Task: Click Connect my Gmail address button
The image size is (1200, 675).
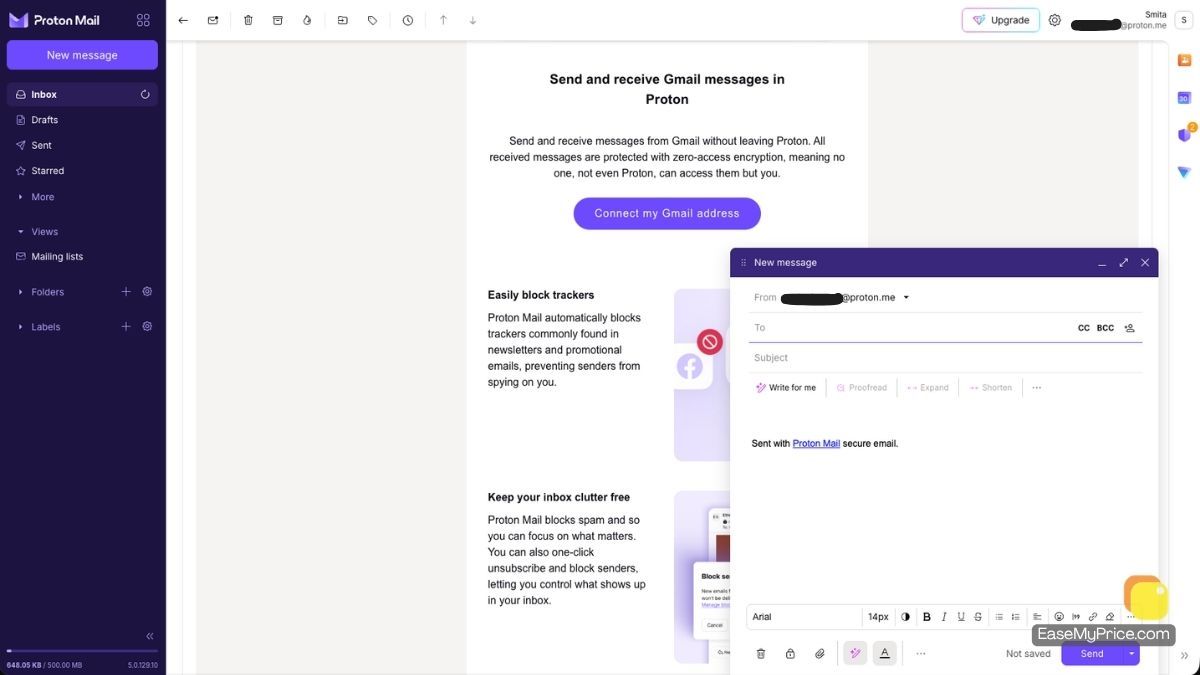Action: coord(667,213)
